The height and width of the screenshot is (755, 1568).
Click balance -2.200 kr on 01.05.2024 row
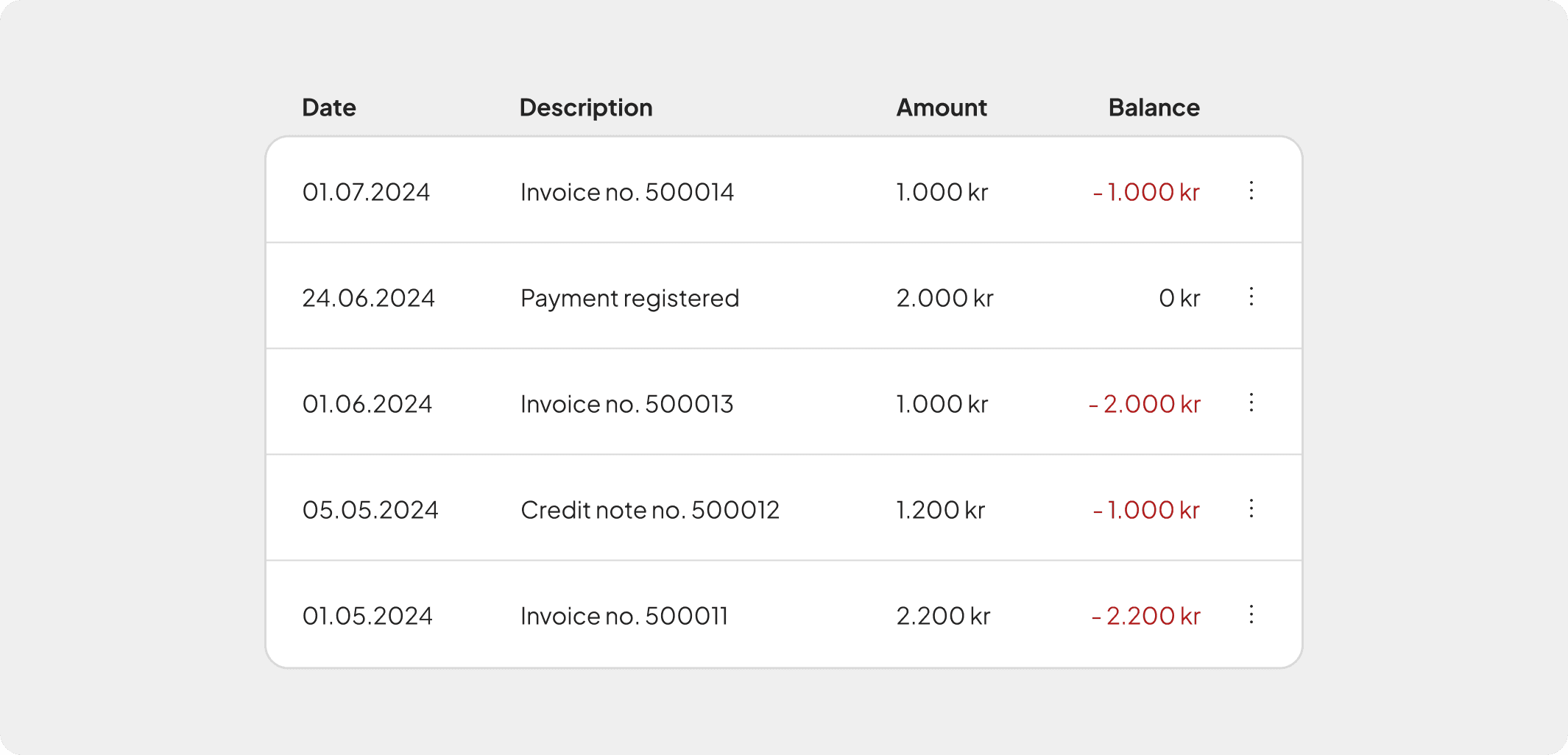point(1146,616)
